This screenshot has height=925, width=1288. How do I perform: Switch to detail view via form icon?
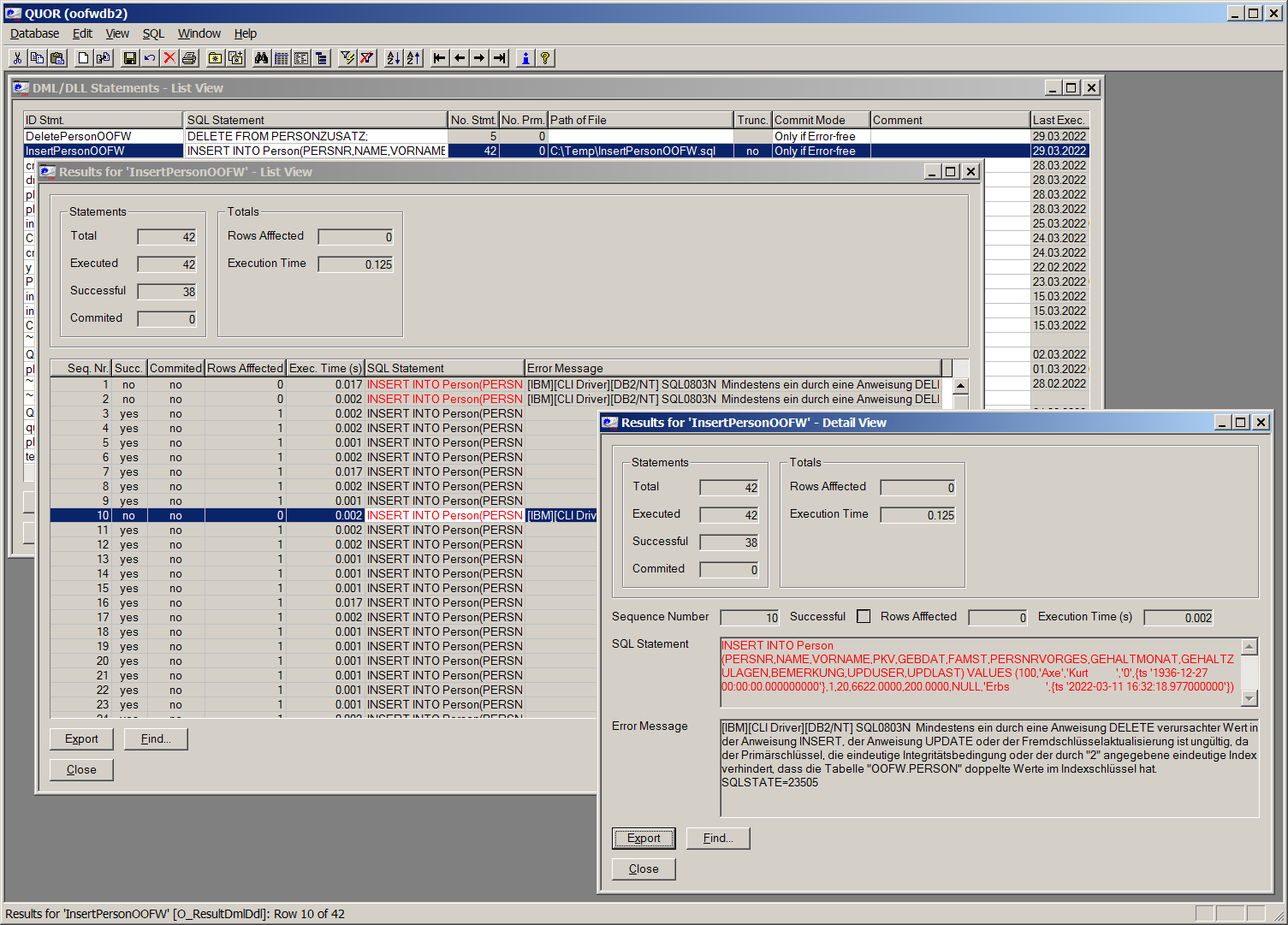[x=301, y=58]
